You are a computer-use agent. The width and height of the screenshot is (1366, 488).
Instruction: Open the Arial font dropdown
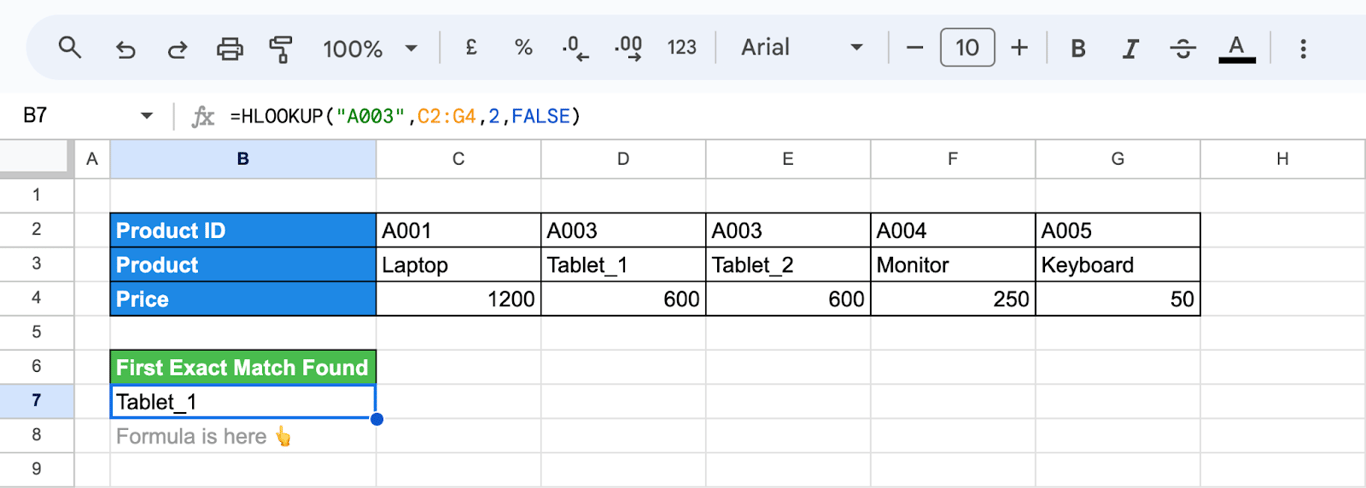tap(801, 47)
